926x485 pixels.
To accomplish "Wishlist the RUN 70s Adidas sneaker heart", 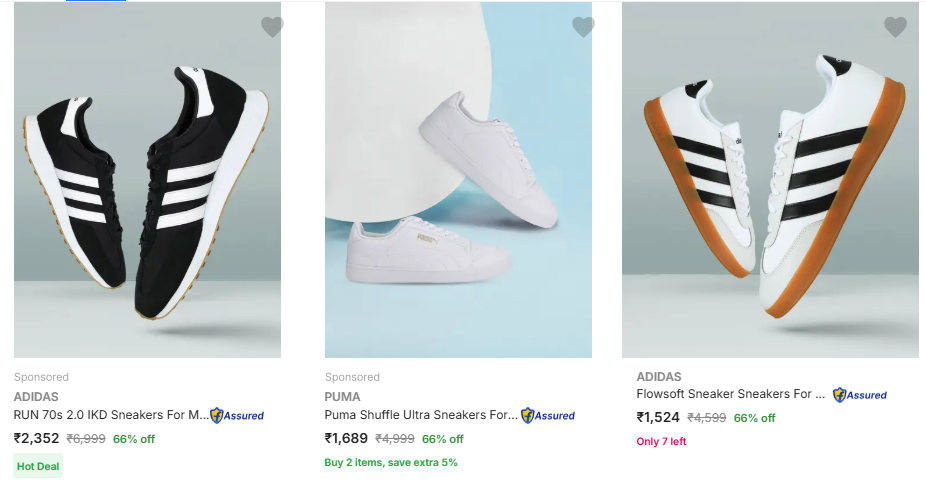I will [x=272, y=28].
